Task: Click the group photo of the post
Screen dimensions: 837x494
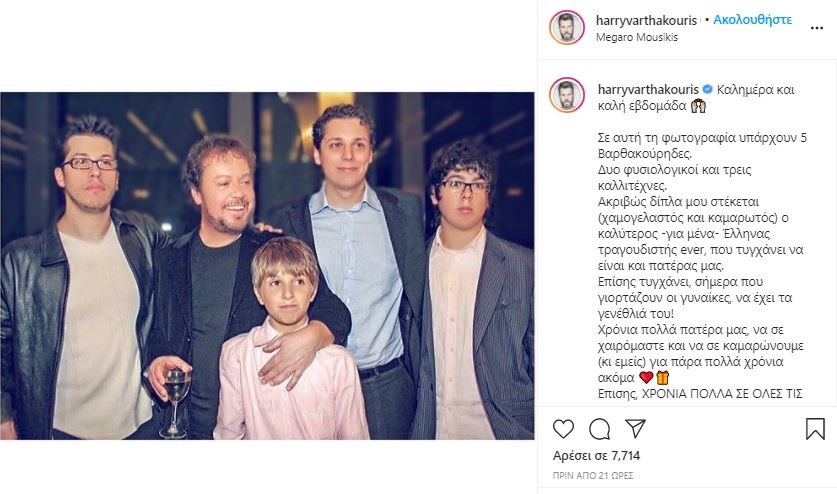Action: point(267,266)
